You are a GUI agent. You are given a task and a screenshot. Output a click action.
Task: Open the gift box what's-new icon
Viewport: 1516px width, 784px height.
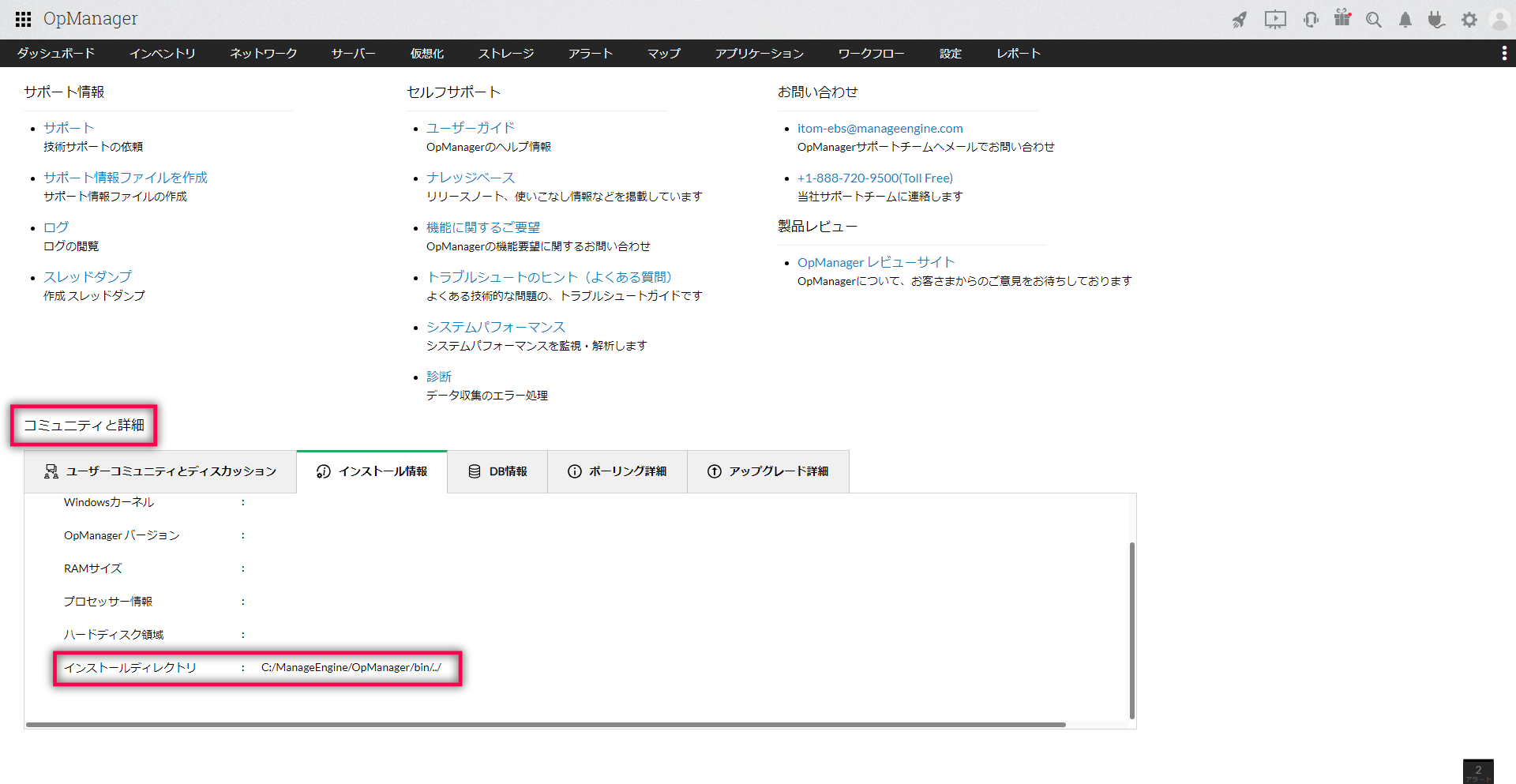coord(1342,18)
